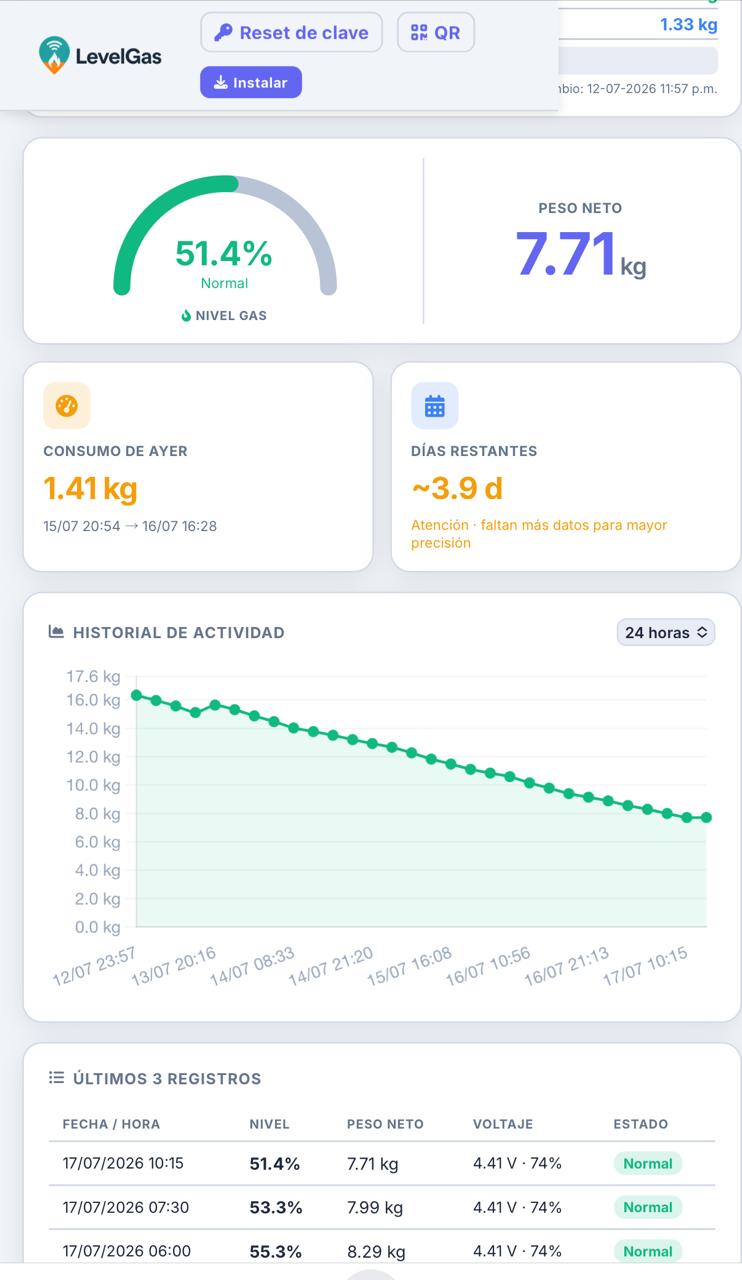
Task: Click the Atención faltan más datos warning text
Action: coord(539,534)
